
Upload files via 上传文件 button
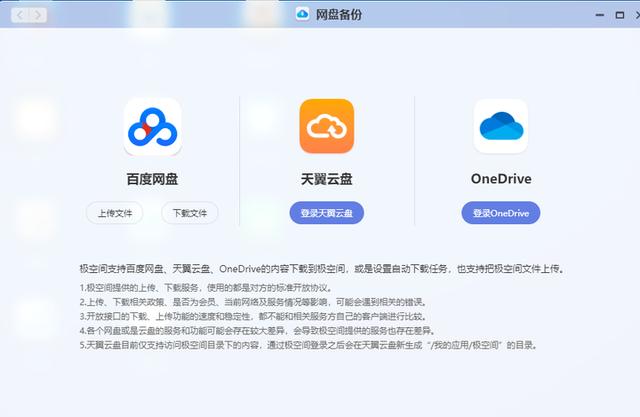[x=115, y=213]
